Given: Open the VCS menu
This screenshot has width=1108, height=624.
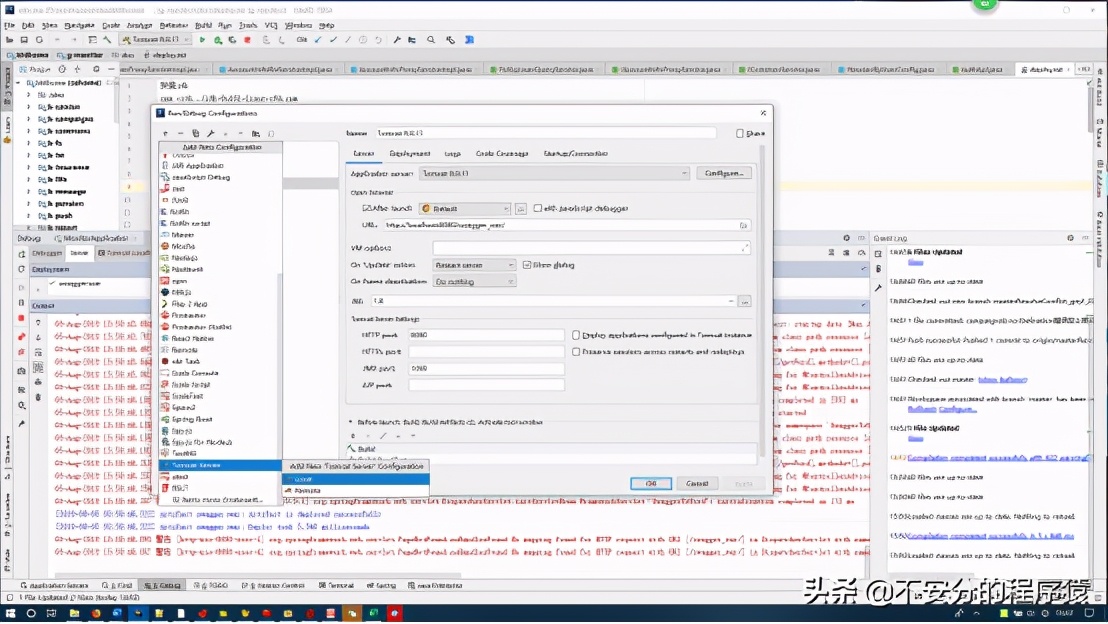Looking at the screenshot, I should 271,25.
